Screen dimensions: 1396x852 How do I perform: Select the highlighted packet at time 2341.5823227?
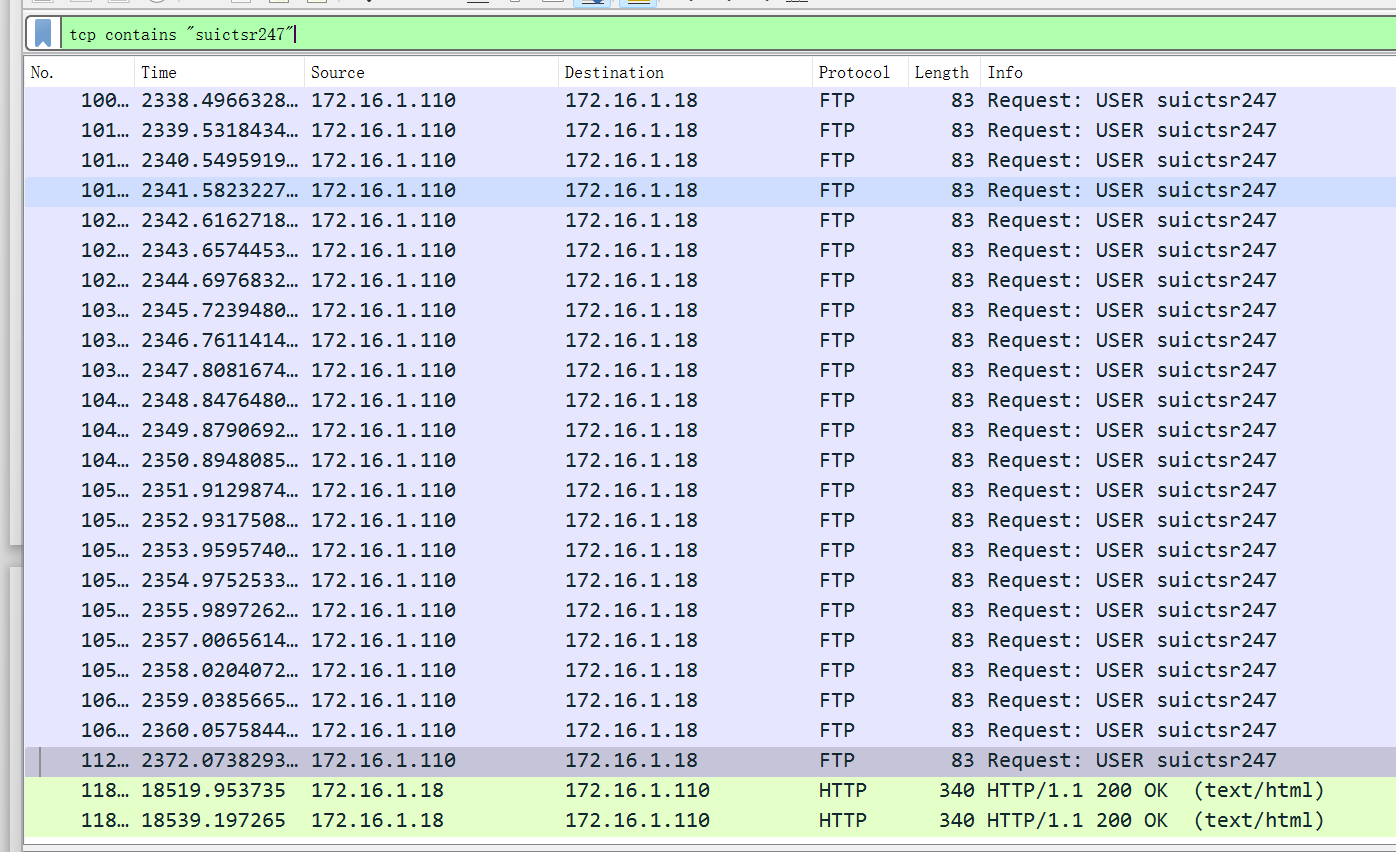coord(710,190)
